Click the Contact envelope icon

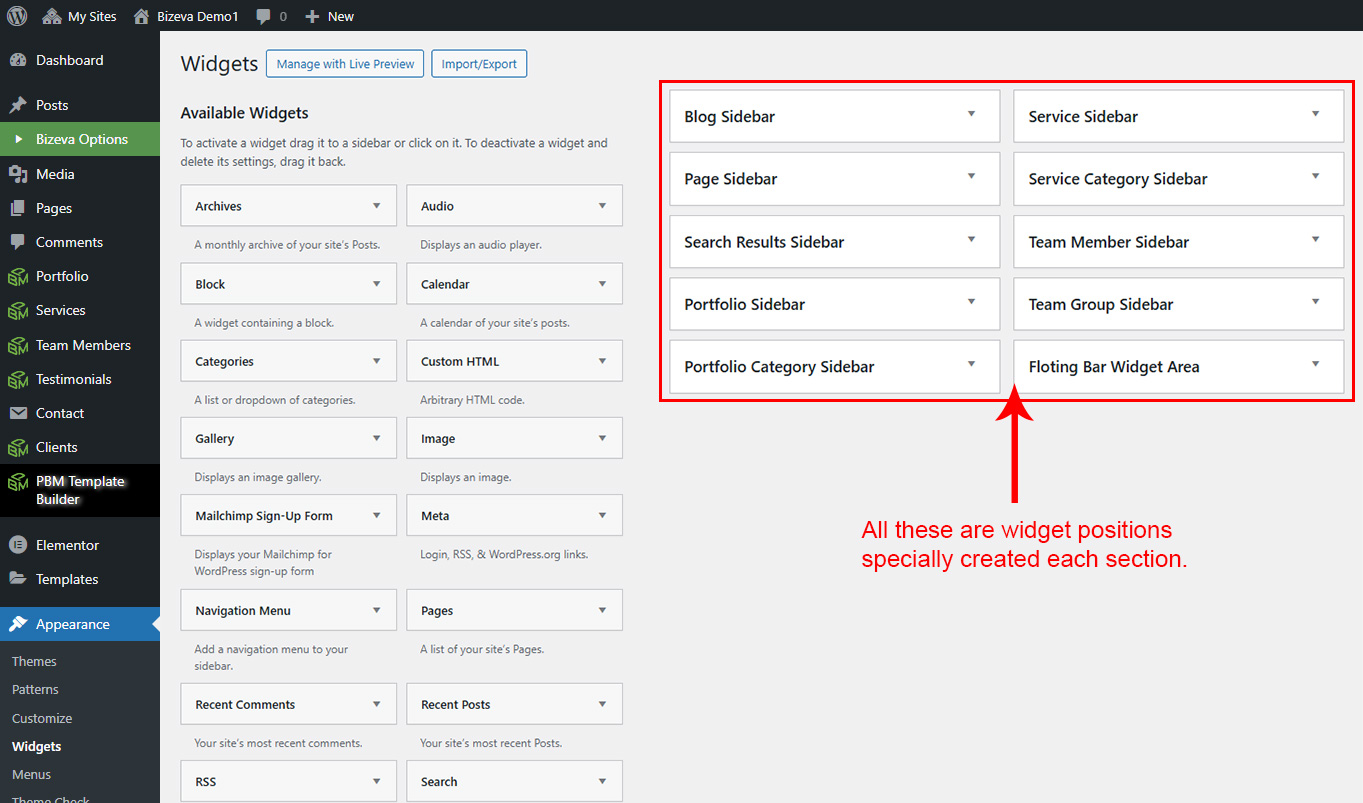pyautogui.click(x=18, y=413)
